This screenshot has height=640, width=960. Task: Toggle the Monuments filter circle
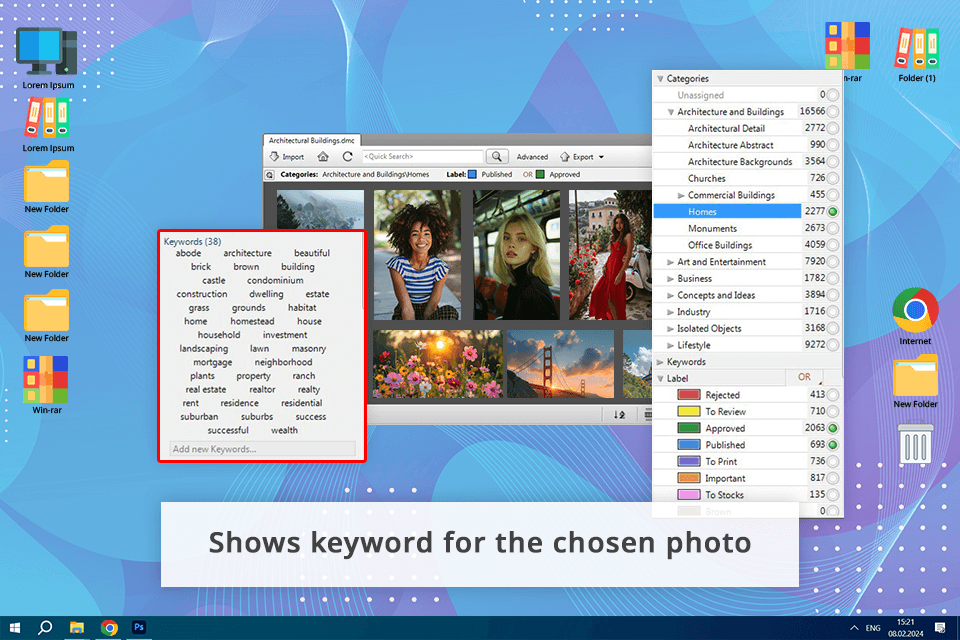(833, 228)
